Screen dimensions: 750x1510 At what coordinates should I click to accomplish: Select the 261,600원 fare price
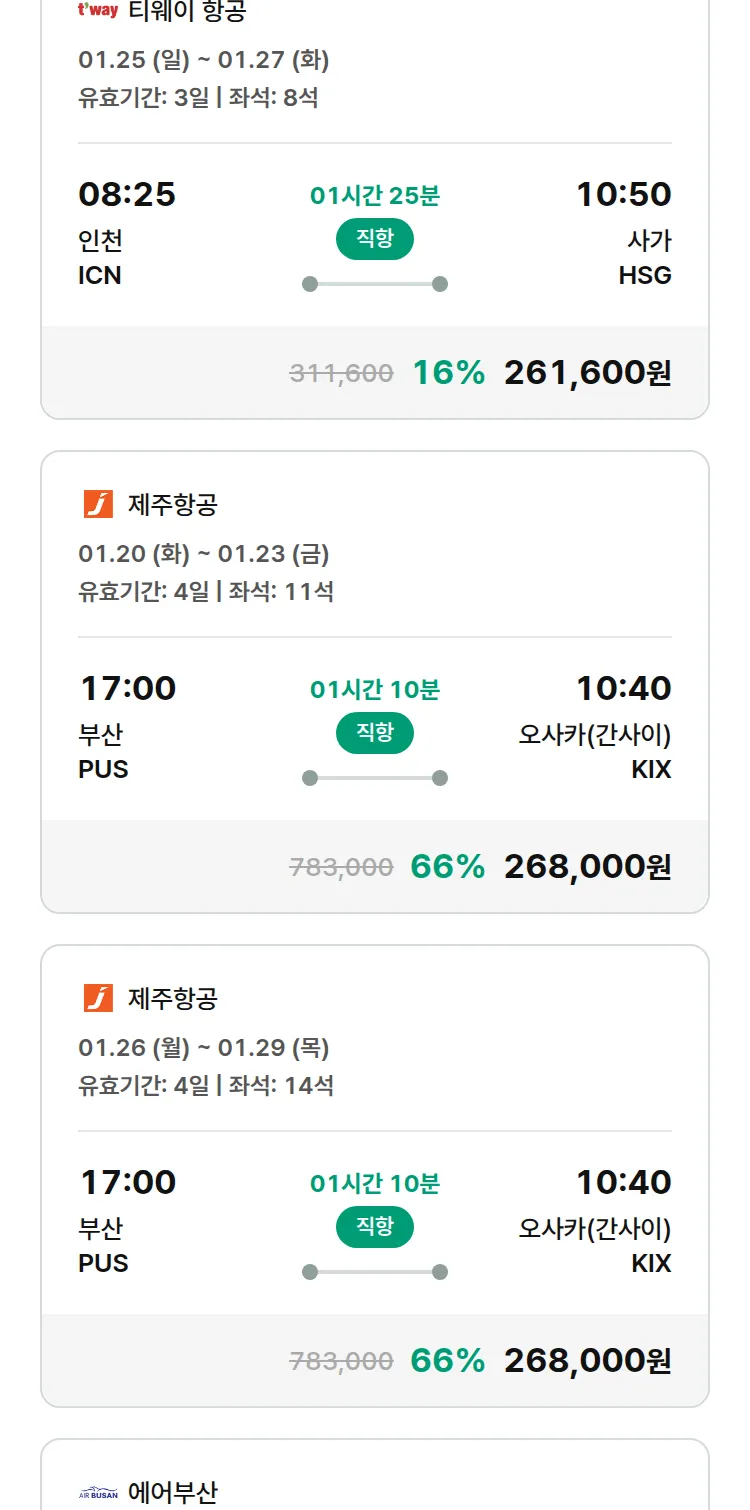587,373
